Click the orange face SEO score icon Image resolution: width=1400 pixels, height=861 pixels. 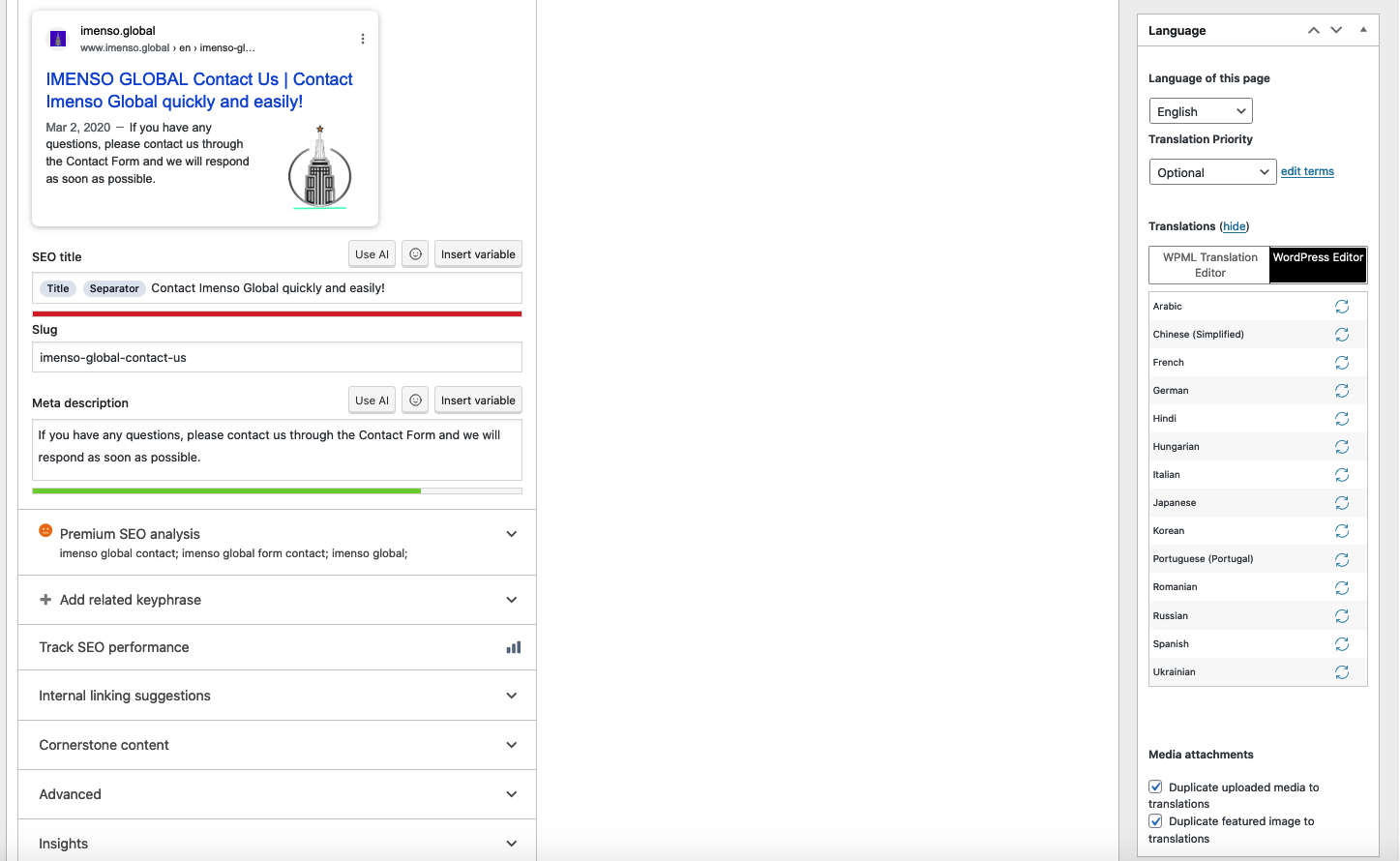(x=45, y=530)
